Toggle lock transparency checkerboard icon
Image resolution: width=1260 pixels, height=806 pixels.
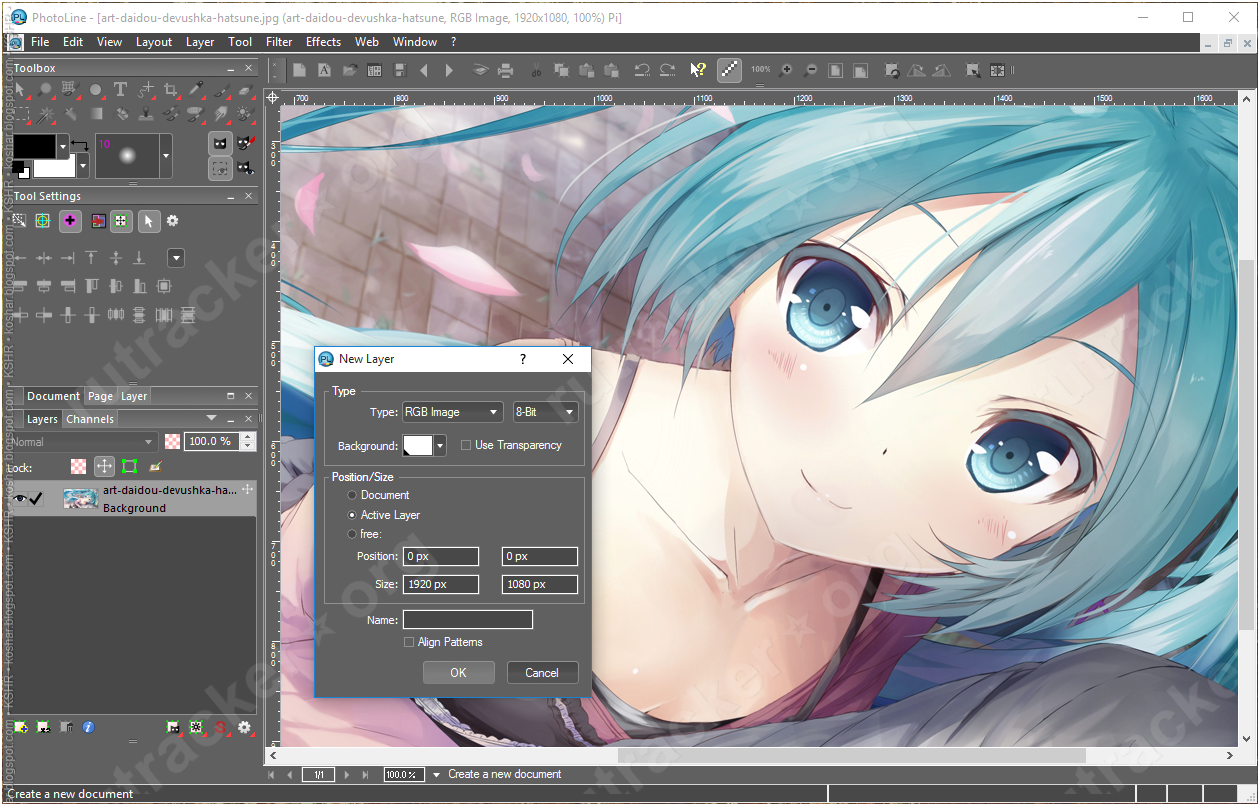(79, 466)
